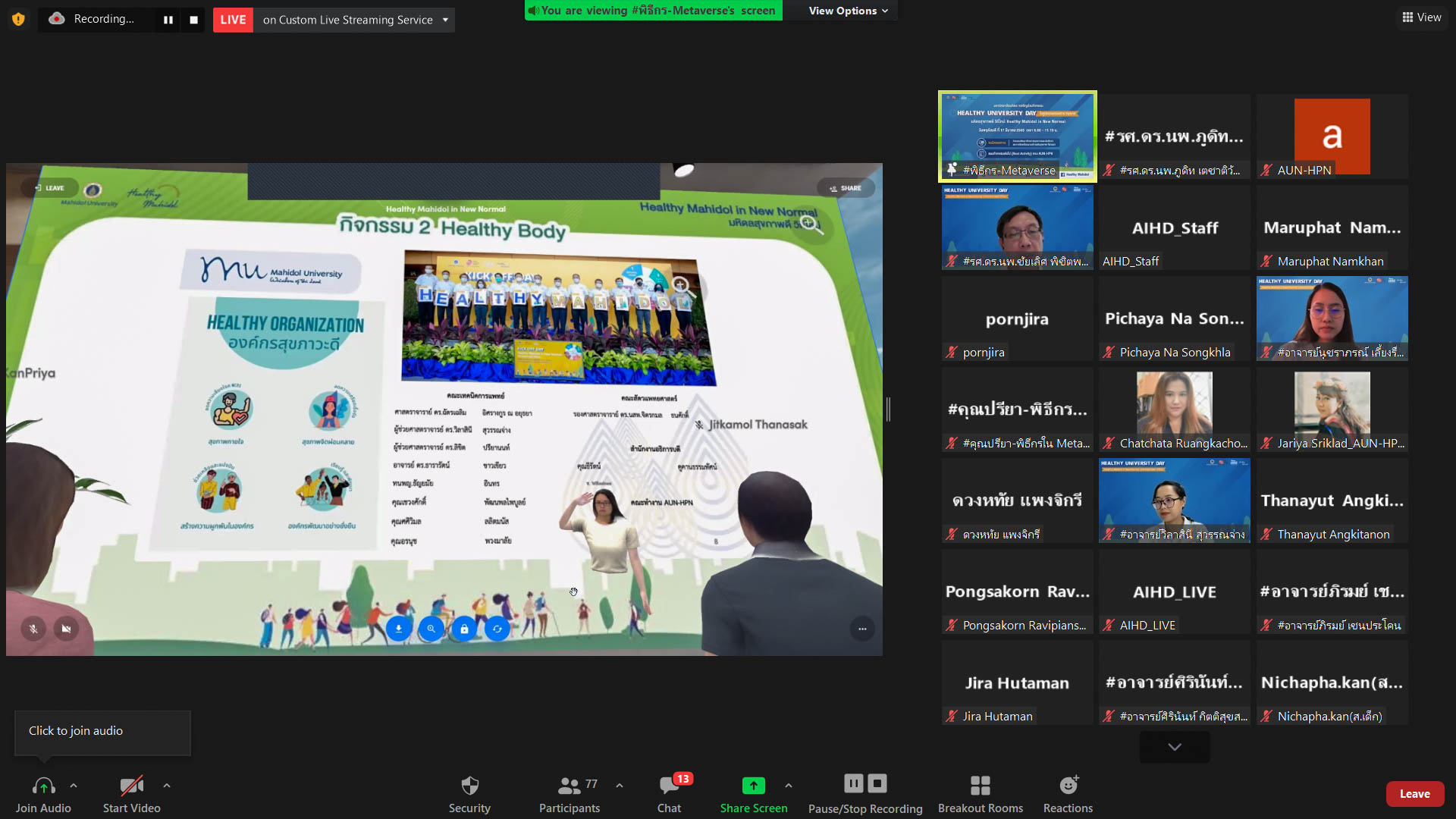Open the encryption shield info icon
1456x819 pixels.
[18, 19]
